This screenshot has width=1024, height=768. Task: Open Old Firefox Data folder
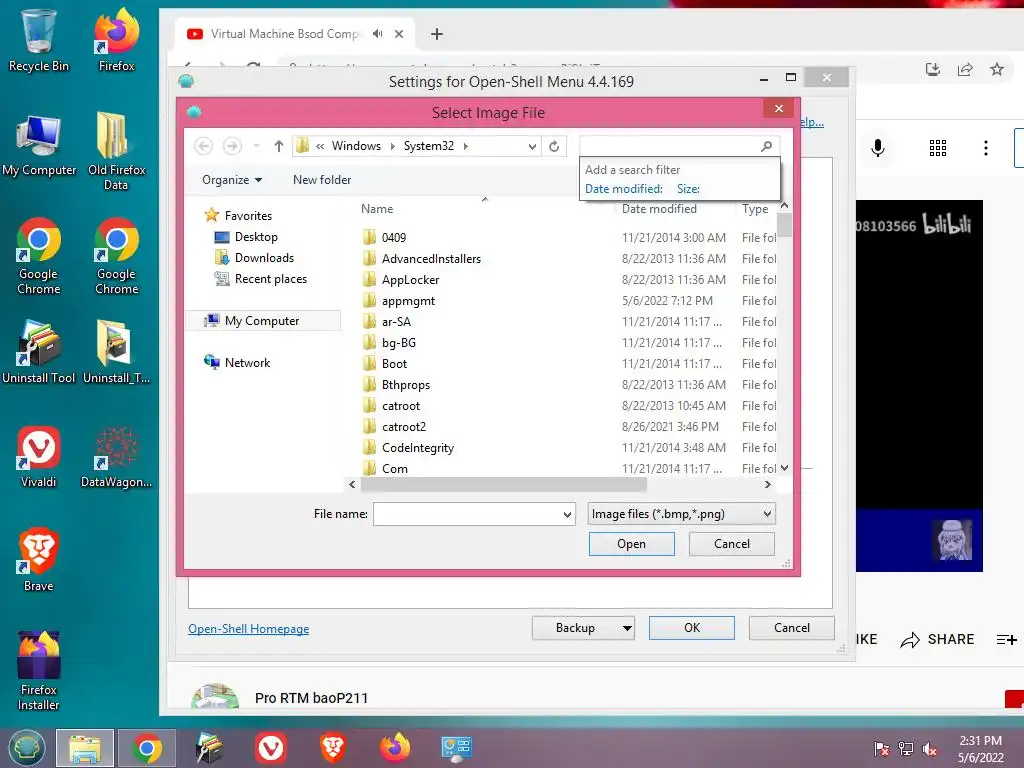116,152
